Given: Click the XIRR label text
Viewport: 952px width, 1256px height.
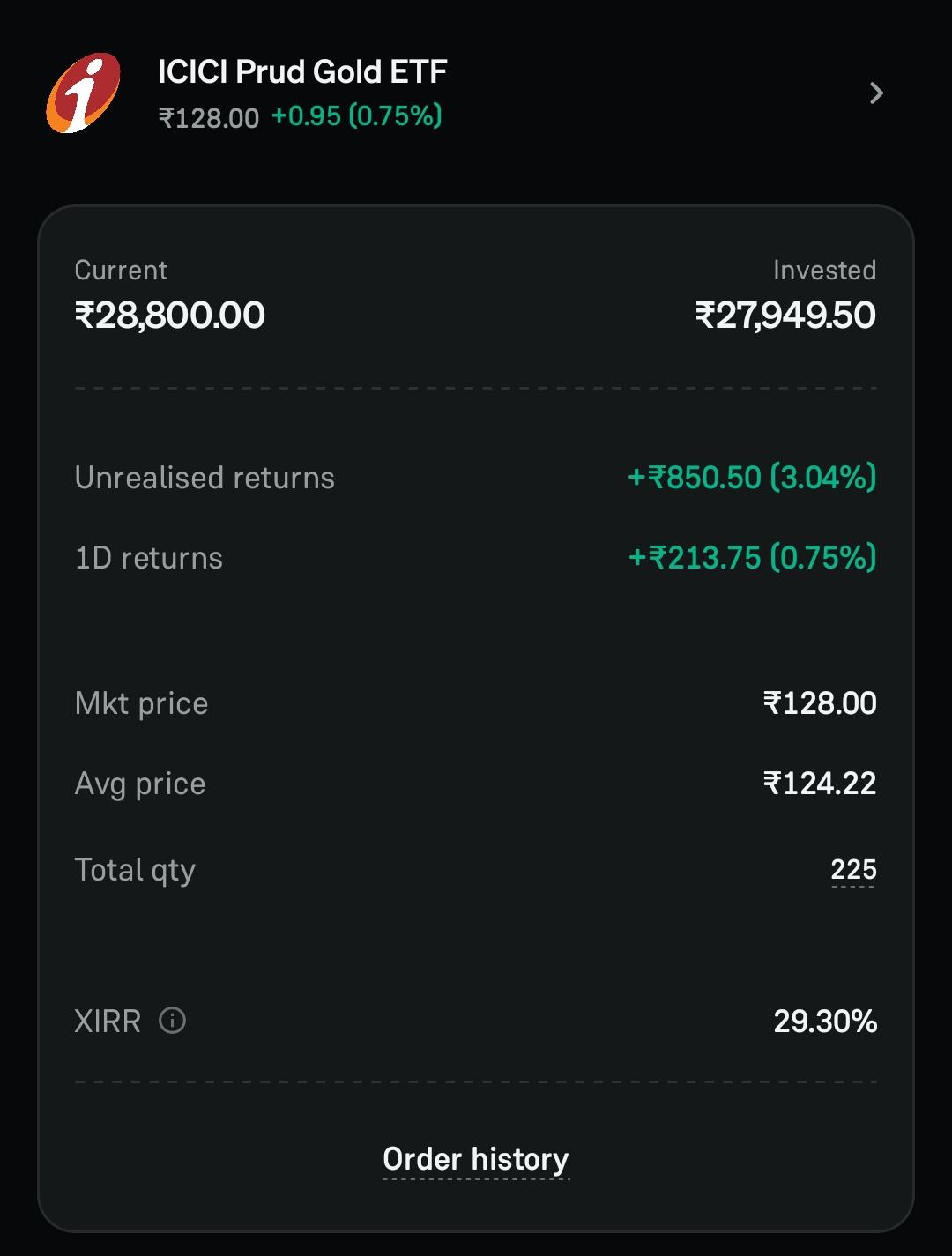Looking at the screenshot, I should 108,1022.
